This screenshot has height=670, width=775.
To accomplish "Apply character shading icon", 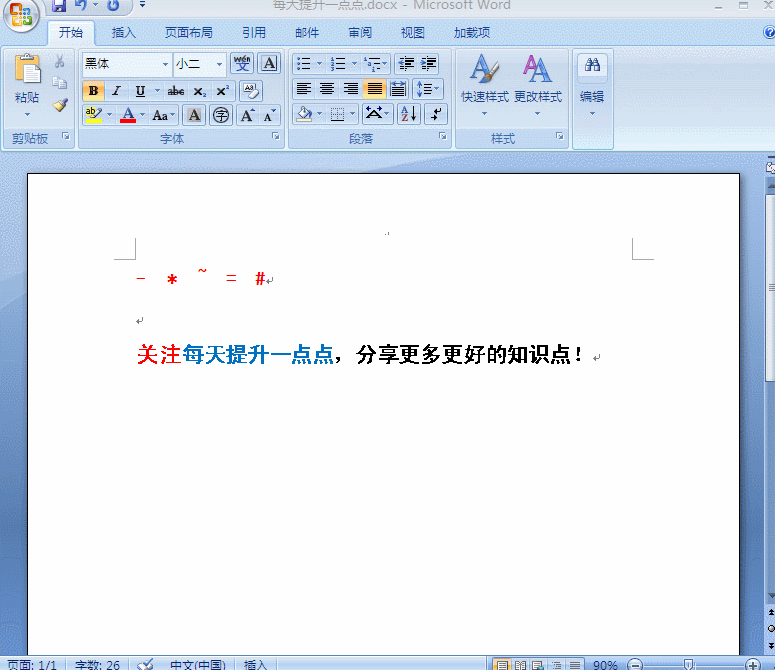I will [194, 116].
